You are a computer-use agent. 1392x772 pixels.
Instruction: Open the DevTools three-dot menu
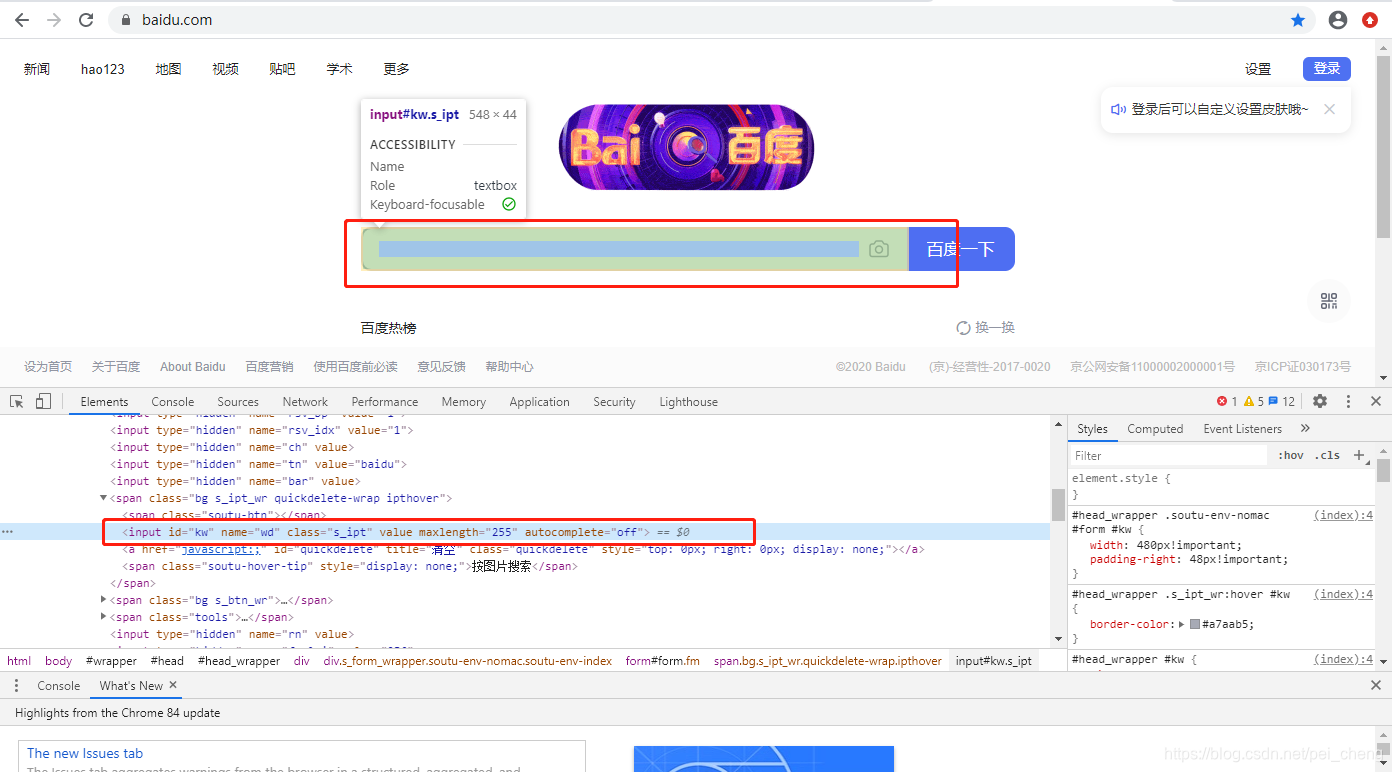point(1348,401)
